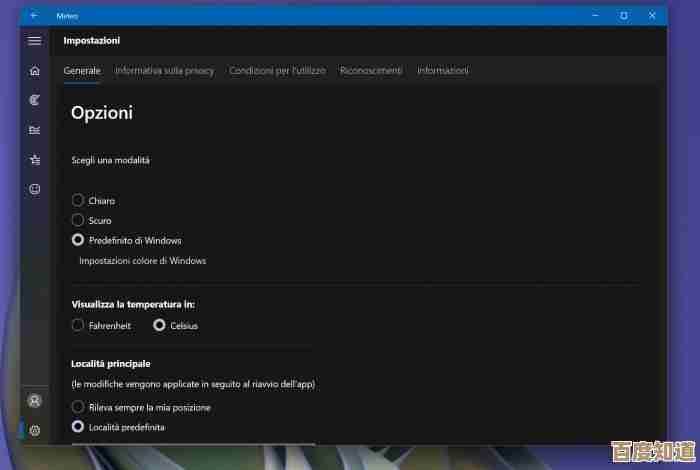Set temperature unit to Celsius
This screenshot has height=470, width=700.
pyautogui.click(x=159, y=325)
